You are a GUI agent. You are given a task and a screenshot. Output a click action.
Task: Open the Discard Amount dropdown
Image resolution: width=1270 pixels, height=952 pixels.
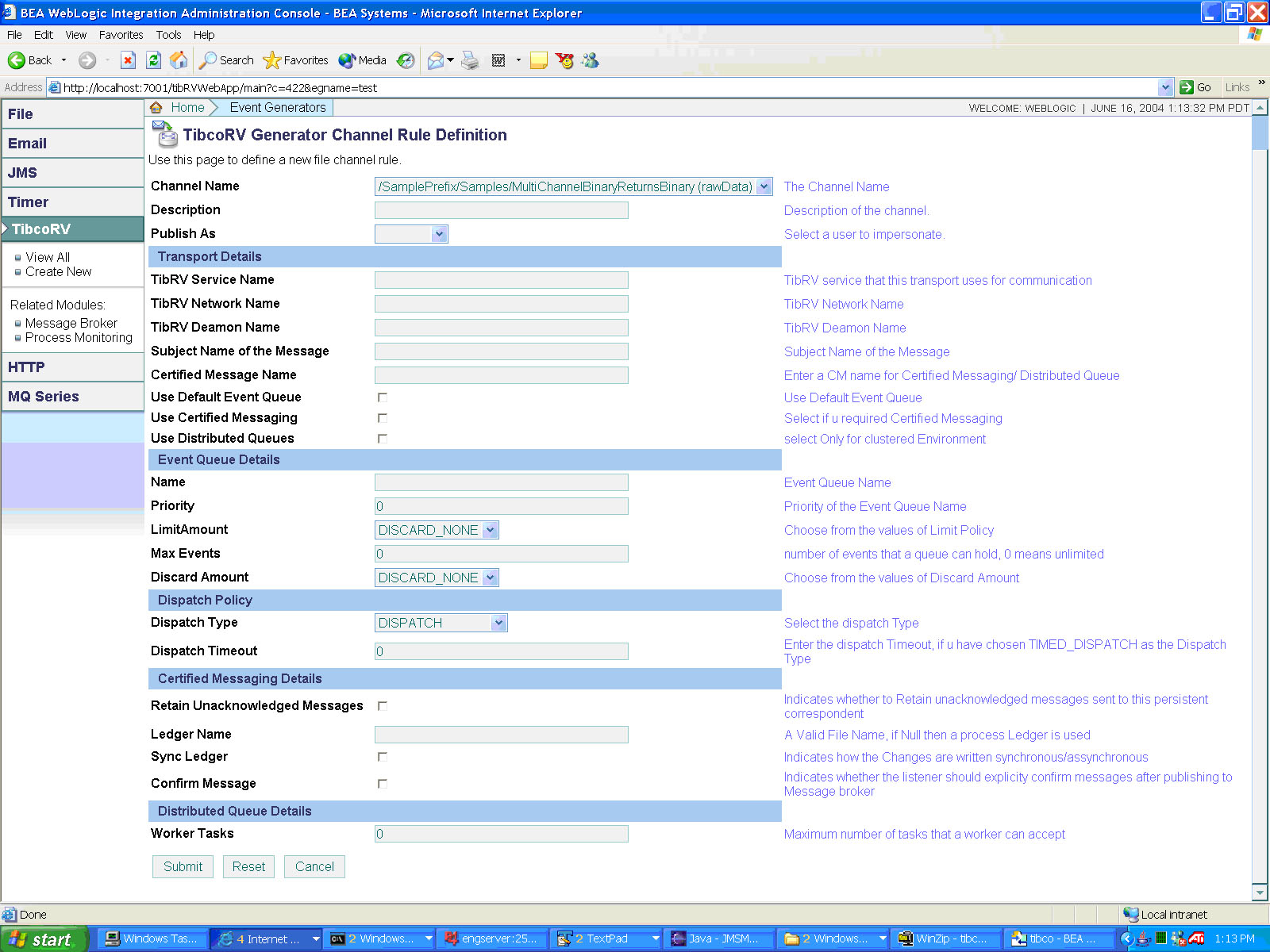coord(491,578)
